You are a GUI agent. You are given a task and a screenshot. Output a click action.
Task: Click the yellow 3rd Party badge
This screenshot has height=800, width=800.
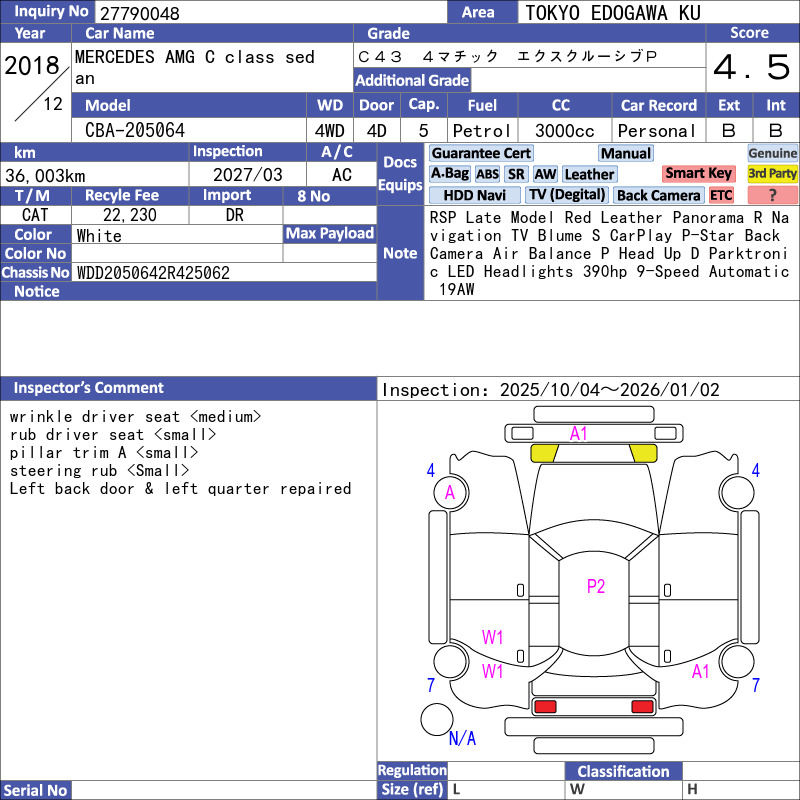(x=772, y=174)
